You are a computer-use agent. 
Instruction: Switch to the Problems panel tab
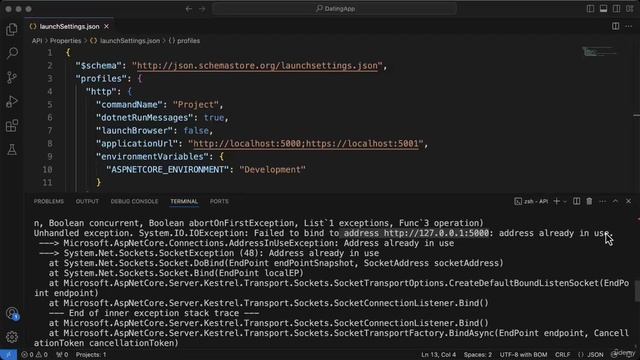[x=49, y=201]
